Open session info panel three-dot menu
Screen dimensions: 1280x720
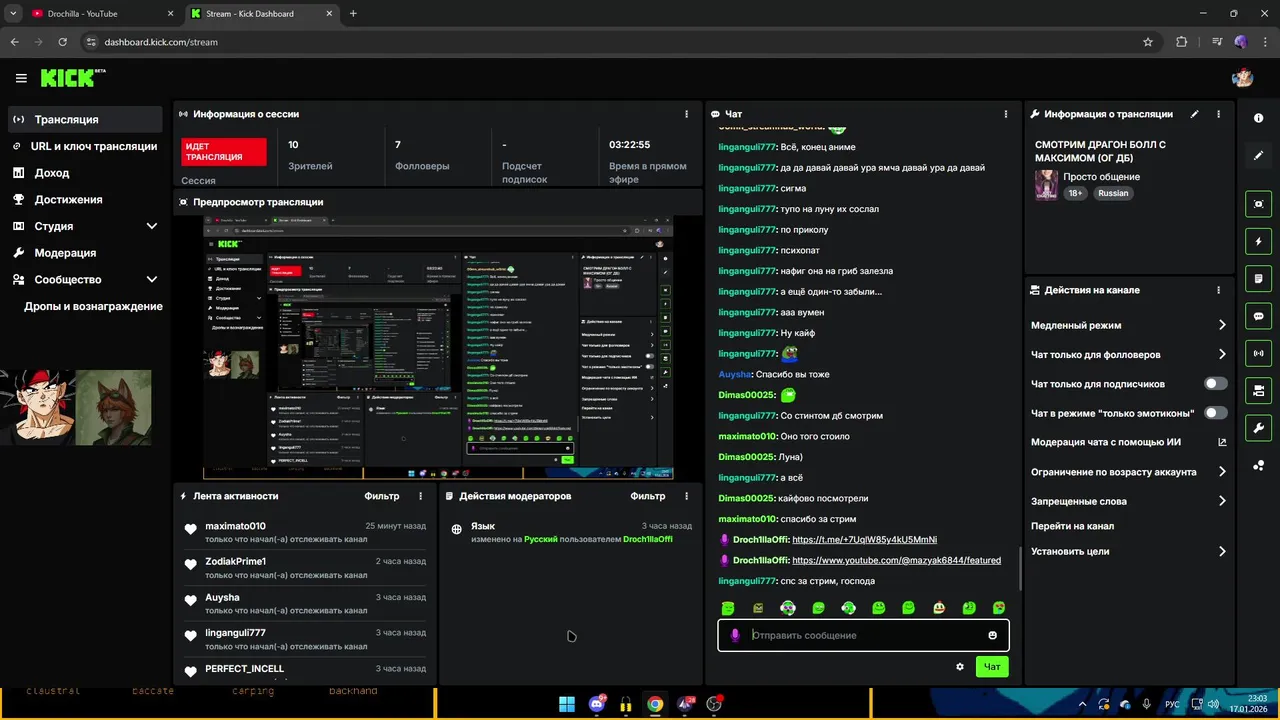point(686,114)
